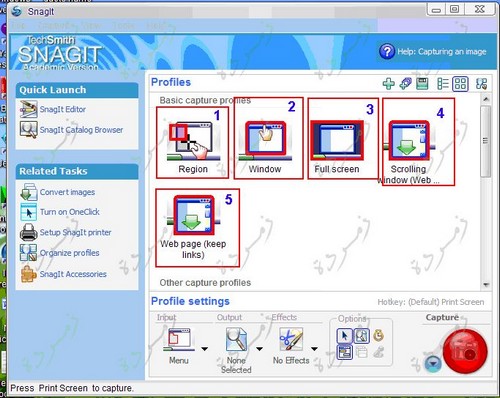Expand the No Effects dropdown arrow
This screenshot has height=398, width=500.
click(314, 349)
